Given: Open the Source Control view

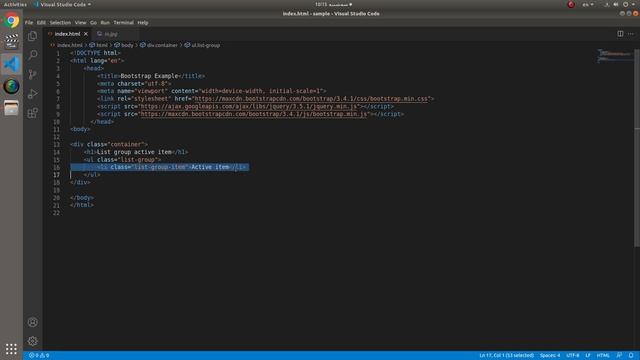Looking at the screenshot, I should 33,74.
